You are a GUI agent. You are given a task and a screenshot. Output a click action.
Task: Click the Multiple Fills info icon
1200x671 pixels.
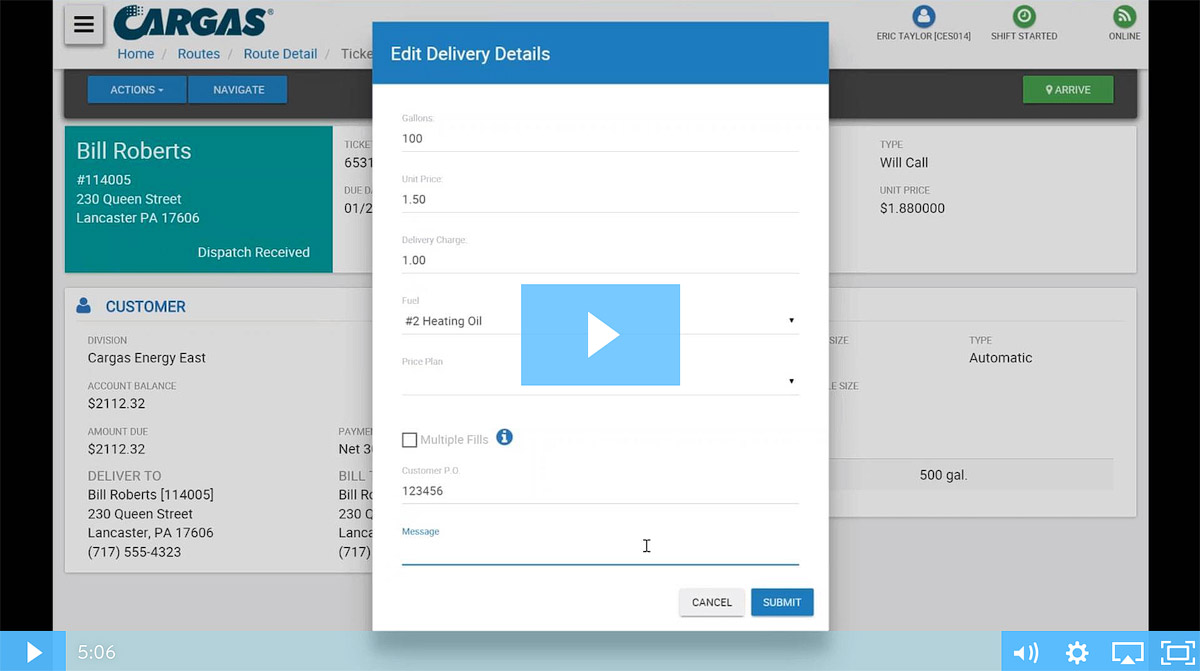[x=505, y=437]
